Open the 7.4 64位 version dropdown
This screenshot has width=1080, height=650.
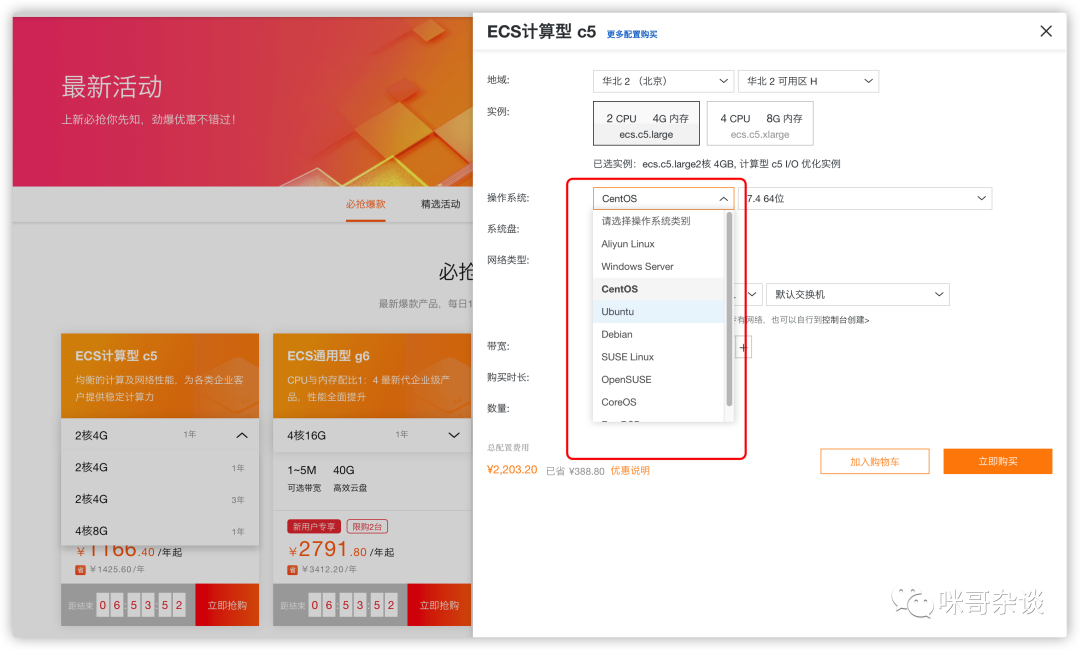(x=865, y=198)
